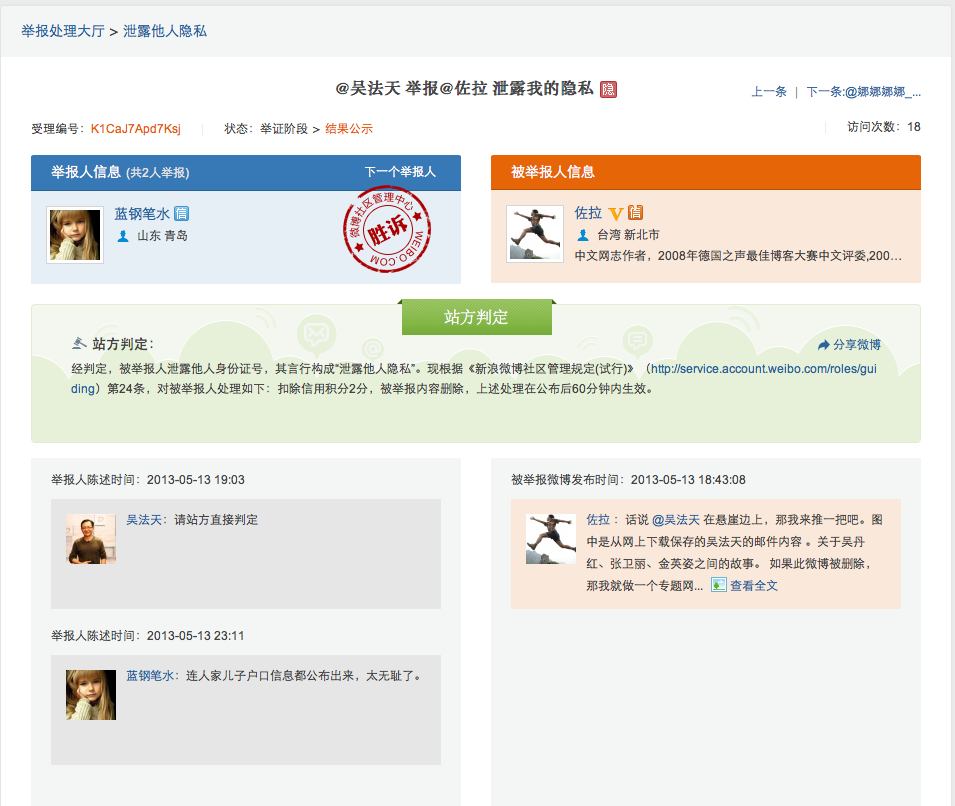Click 被举报人信息 orange header
955x806 pixels.
[552, 172]
